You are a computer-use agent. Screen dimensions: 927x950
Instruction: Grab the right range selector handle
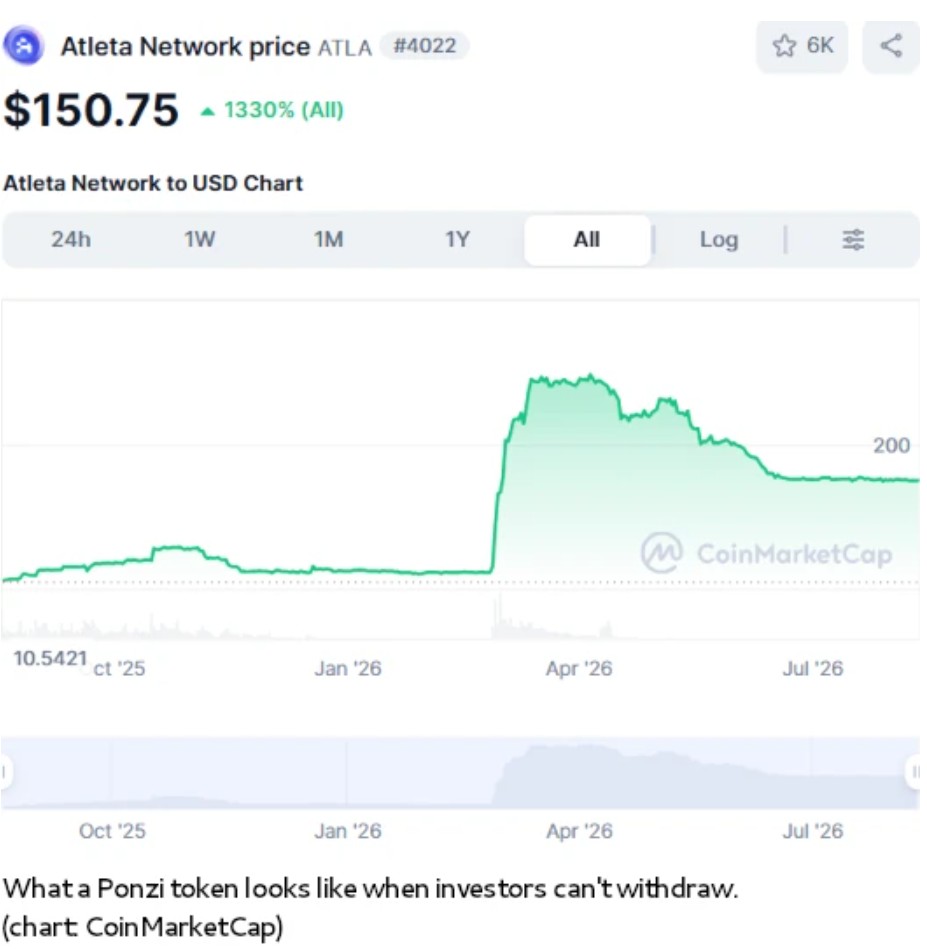tap(915, 772)
